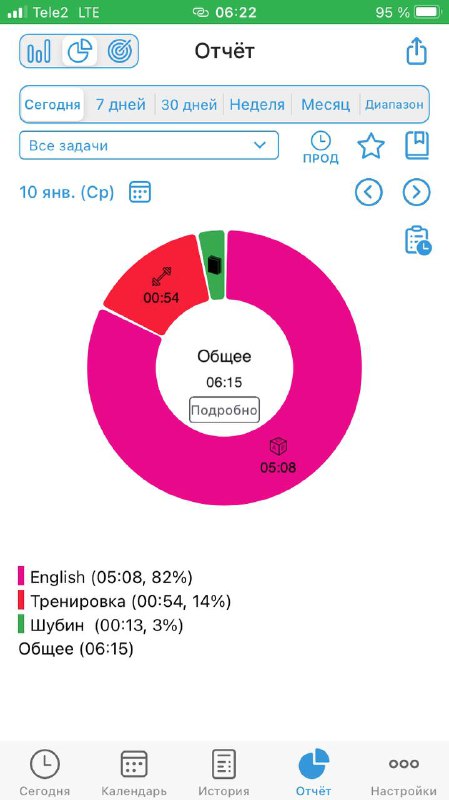Screen dimensions: 449x800
Task: Tap pink English color swatch in legend
Action: pyautogui.click(x=21, y=577)
